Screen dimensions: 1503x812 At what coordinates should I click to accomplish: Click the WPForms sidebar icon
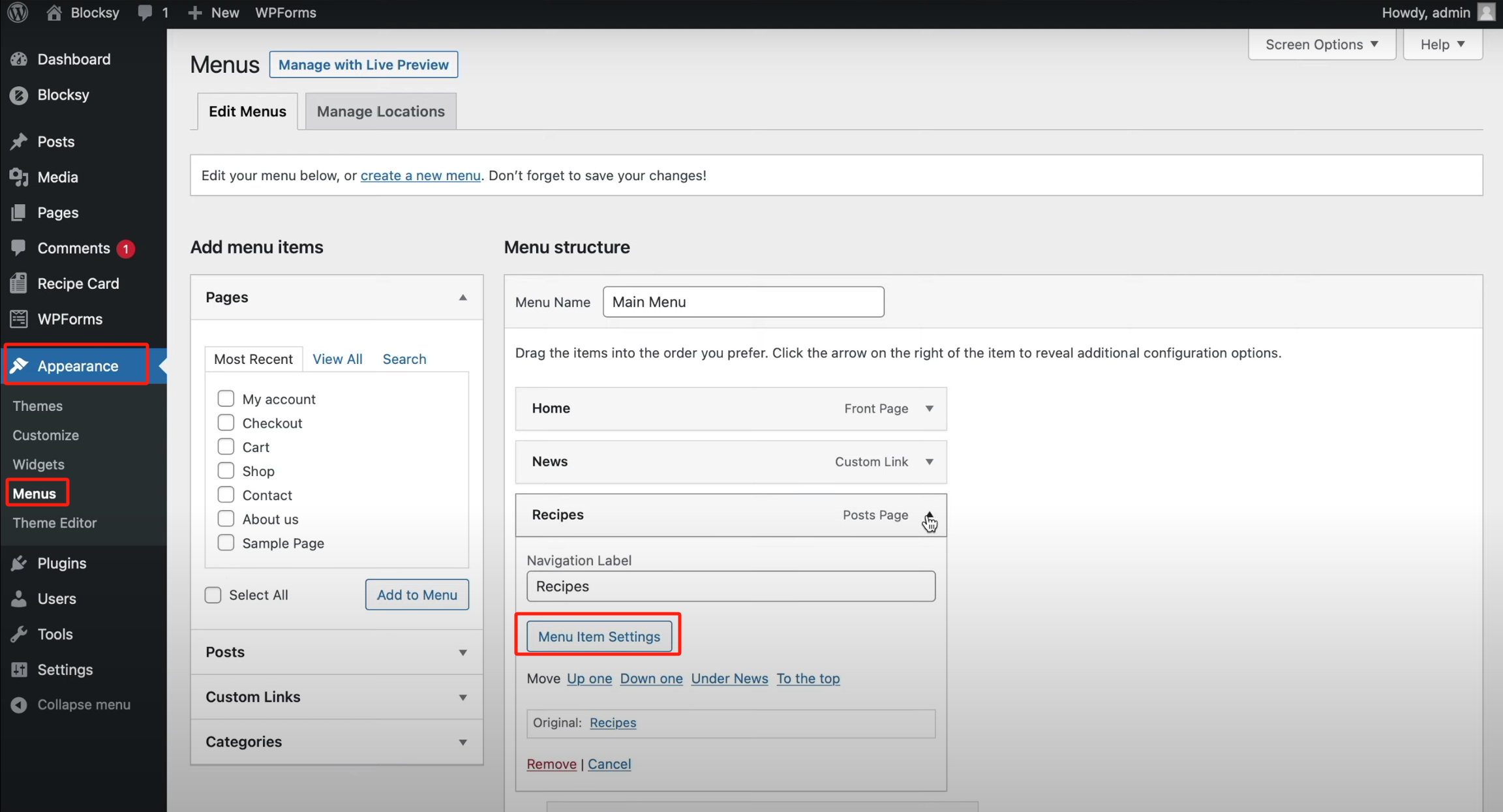pyautogui.click(x=19, y=318)
